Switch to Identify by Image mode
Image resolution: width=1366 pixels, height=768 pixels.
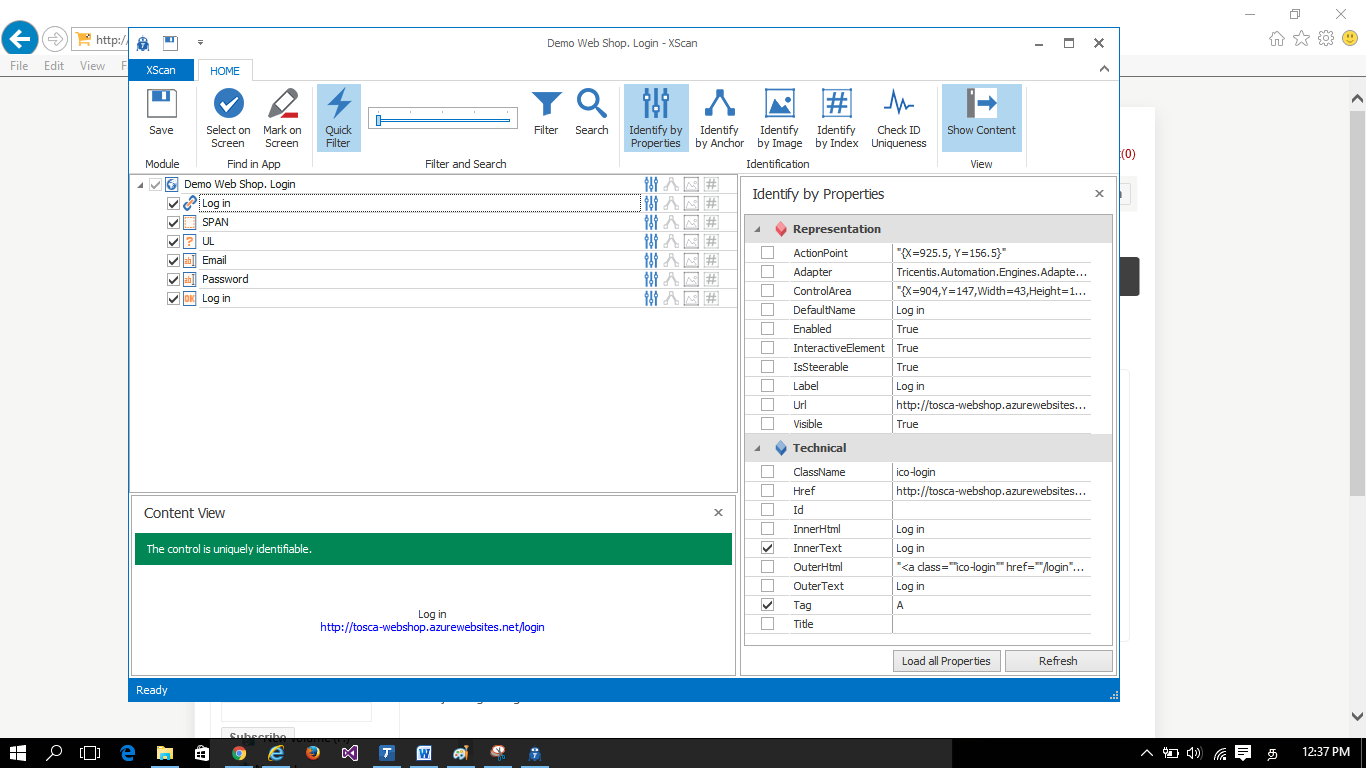click(779, 116)
